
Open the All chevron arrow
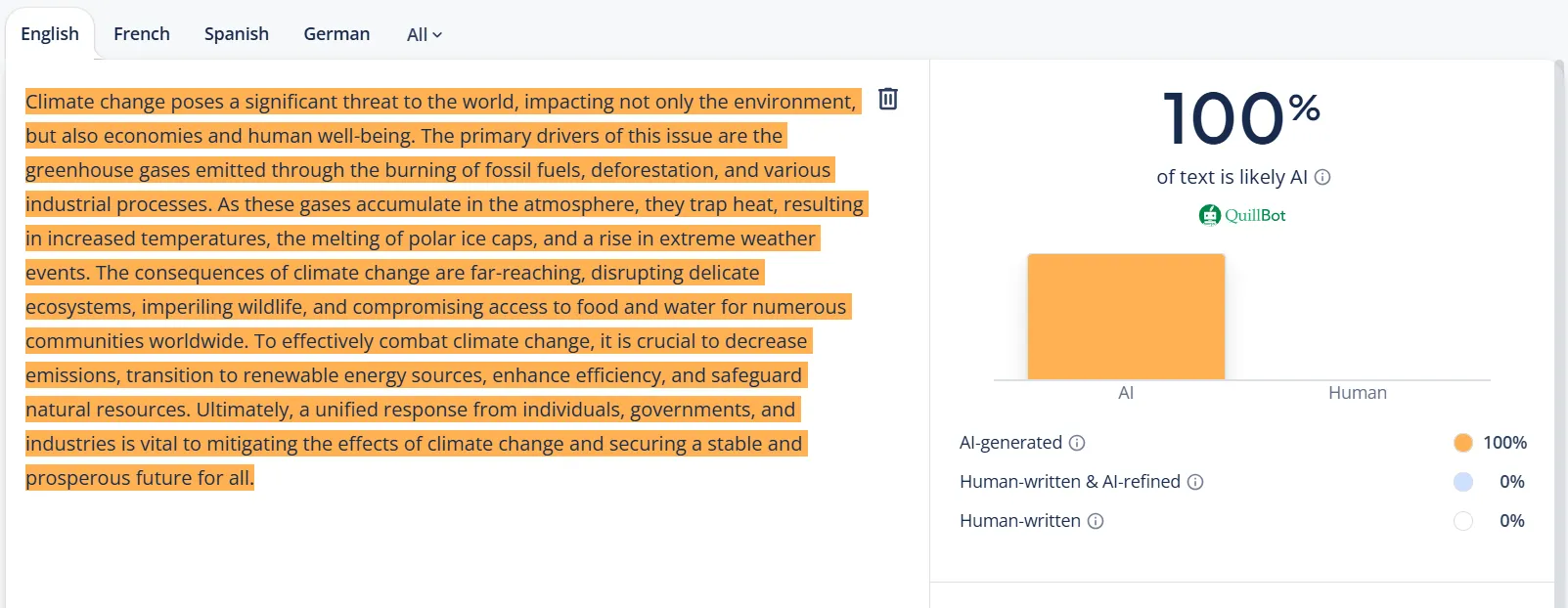pyautogui.click(x=437, y=35)
